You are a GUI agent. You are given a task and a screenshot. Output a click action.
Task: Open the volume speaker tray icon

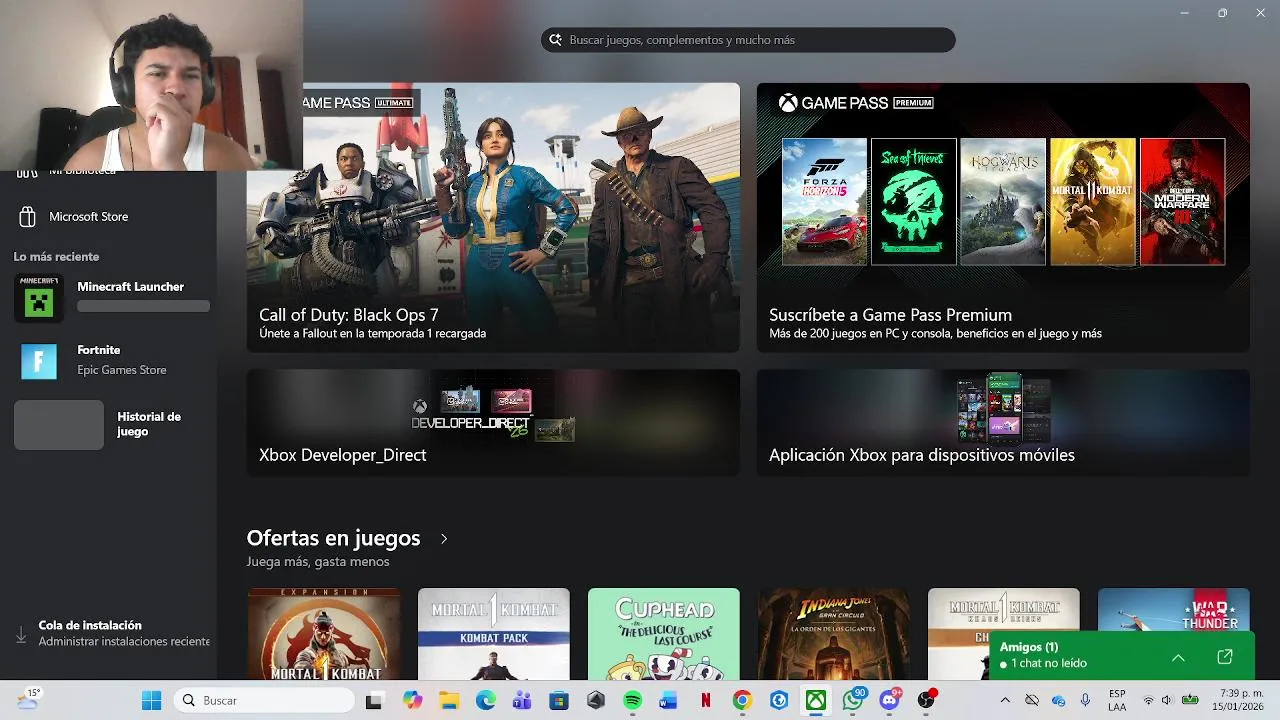pos(1167,701)
